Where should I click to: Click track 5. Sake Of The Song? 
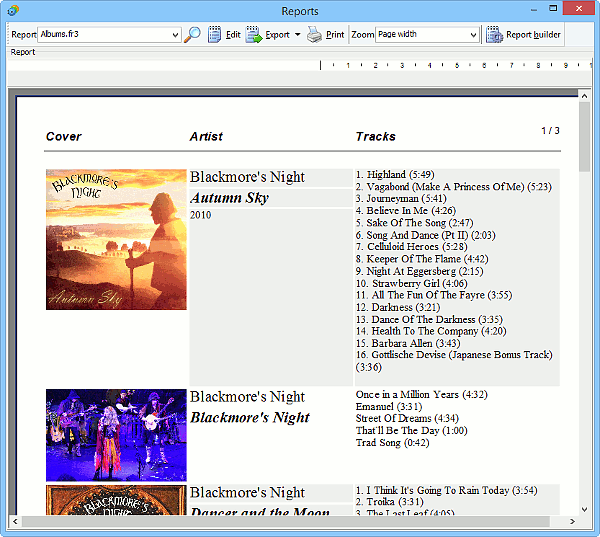pyautogui.click(x=414, y=223)
